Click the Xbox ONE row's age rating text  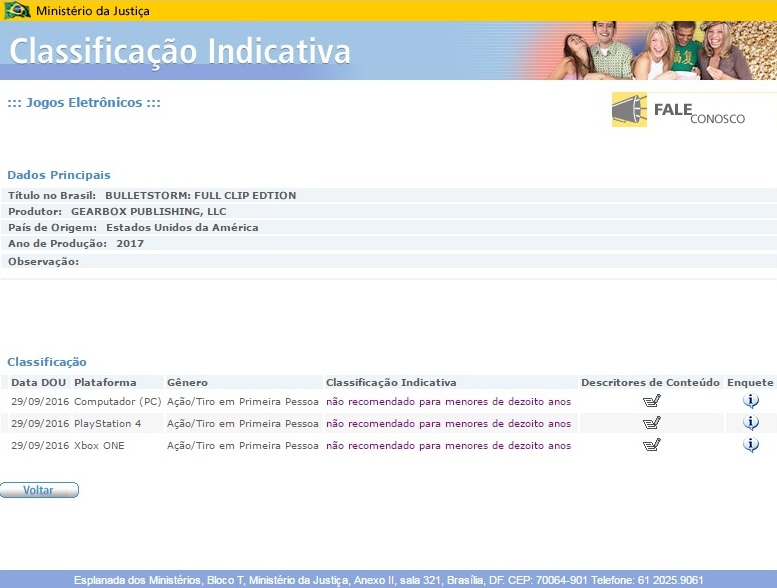448,446
